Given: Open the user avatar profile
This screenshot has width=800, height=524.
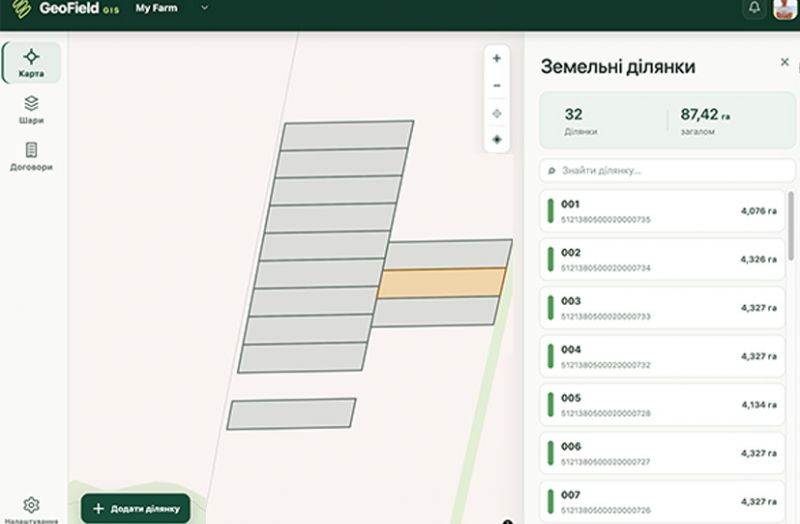Looking at the screenshot, I should [785, 9].
